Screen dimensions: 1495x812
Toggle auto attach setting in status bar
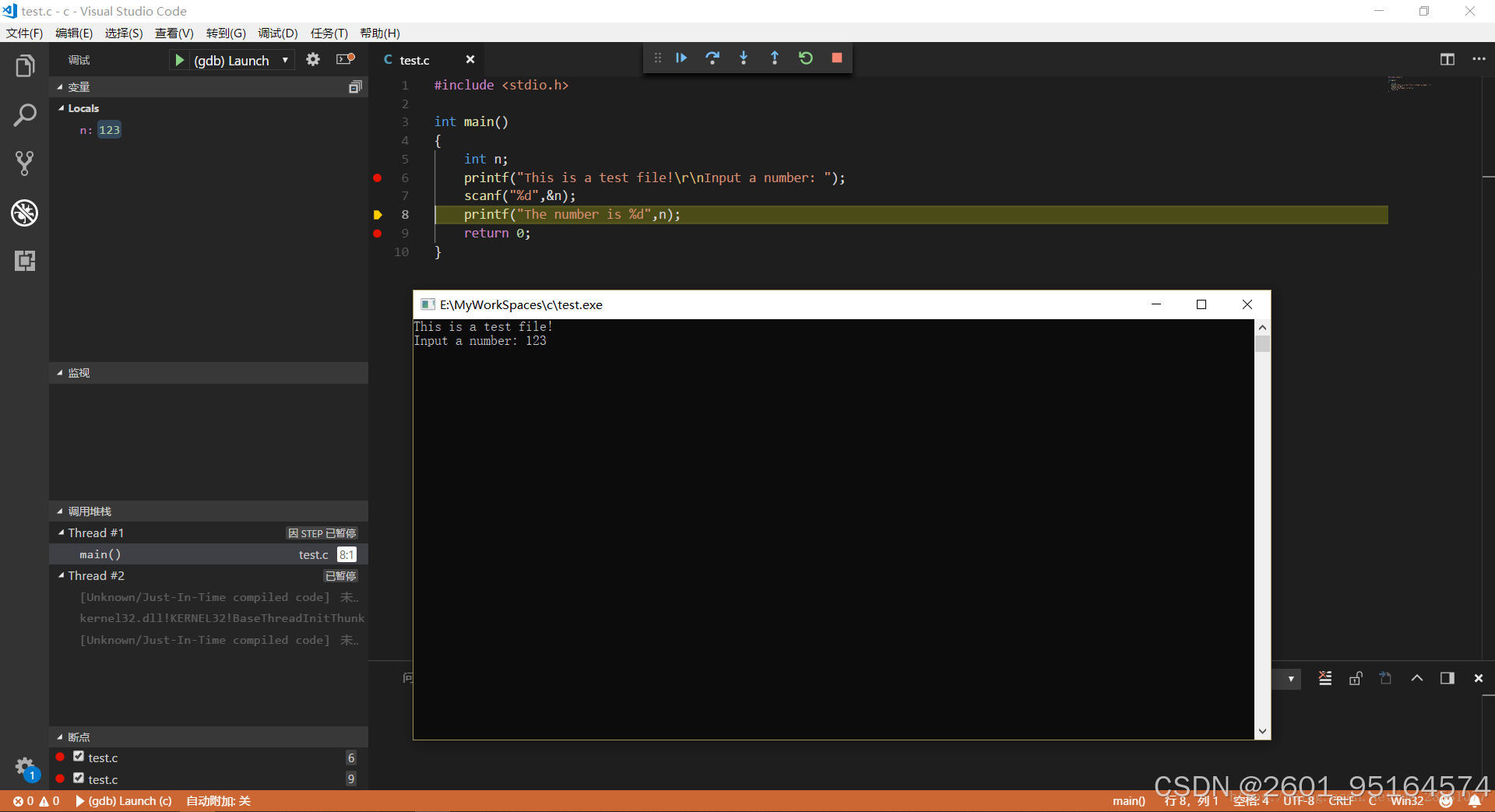(x=218, y=801)
